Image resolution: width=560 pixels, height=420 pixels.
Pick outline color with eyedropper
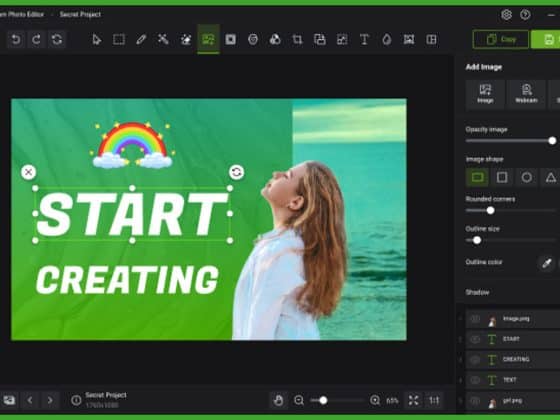pos(546,263)
